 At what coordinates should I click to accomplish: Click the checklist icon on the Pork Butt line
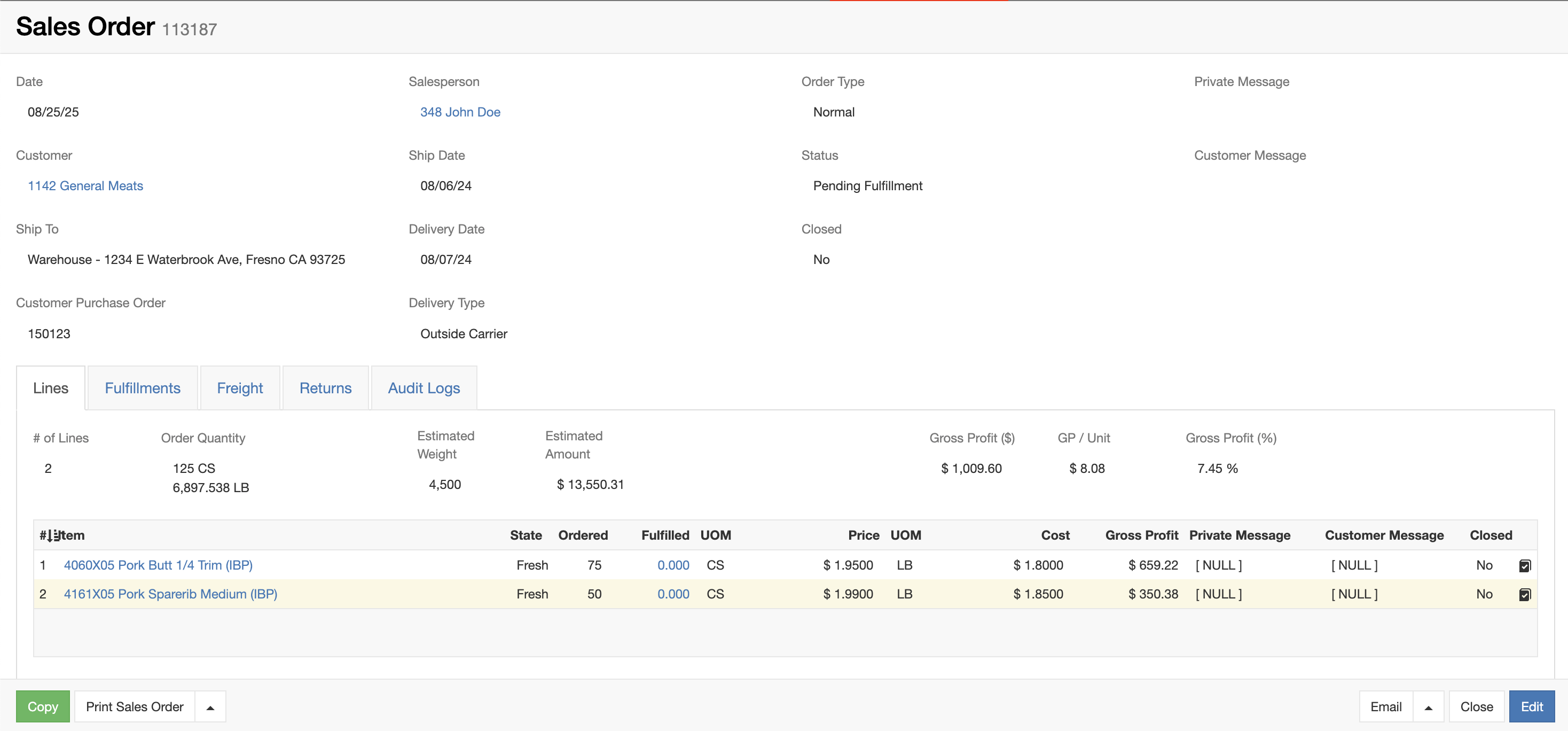1524,565
